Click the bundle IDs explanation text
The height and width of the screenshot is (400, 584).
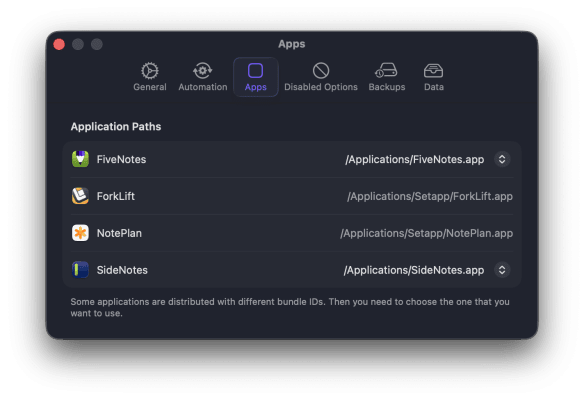pyautogui.click(x=290, y=307)
